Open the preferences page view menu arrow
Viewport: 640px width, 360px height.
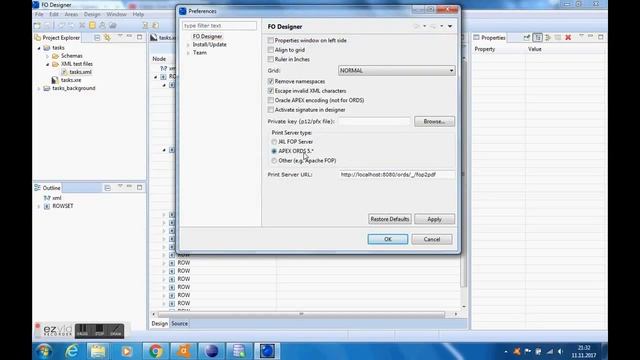pos(450,26)
